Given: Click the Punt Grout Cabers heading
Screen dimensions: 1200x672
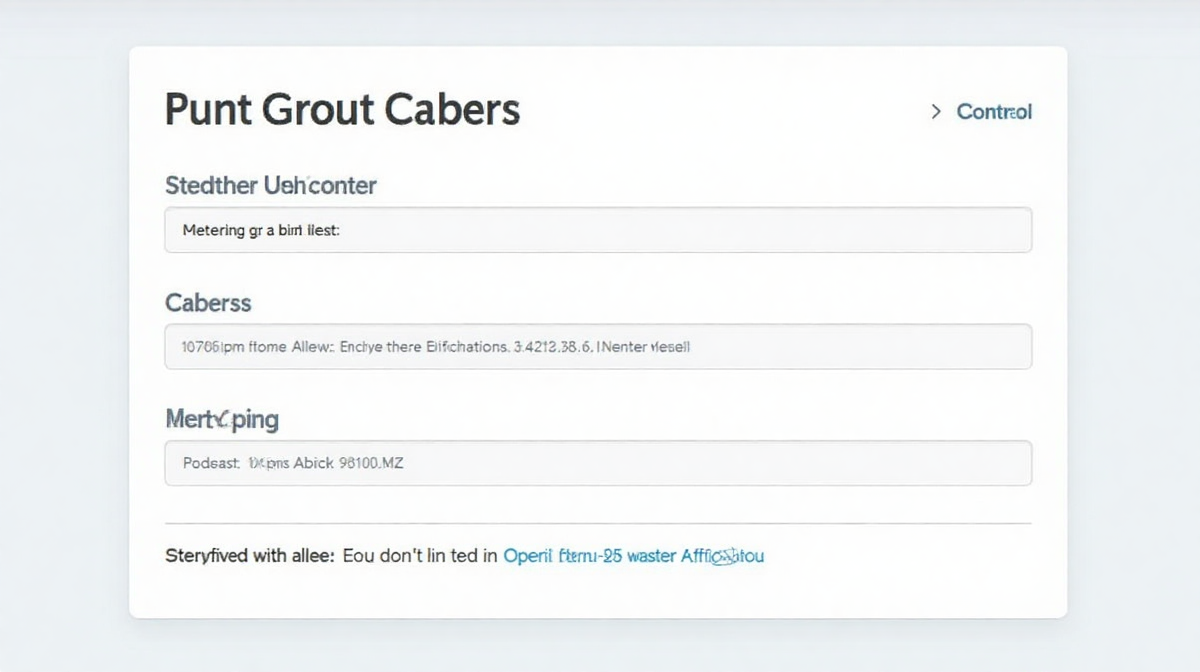Looking at the screenshot, I should point(342,109).
